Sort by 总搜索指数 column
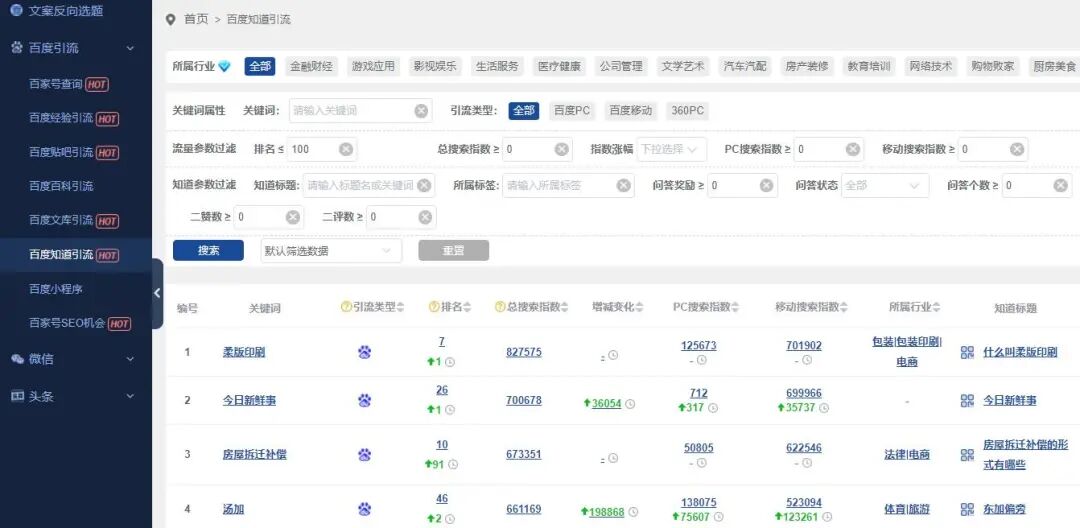The width and height of the screenshot is (1080, 528). (x=565, y=307)
